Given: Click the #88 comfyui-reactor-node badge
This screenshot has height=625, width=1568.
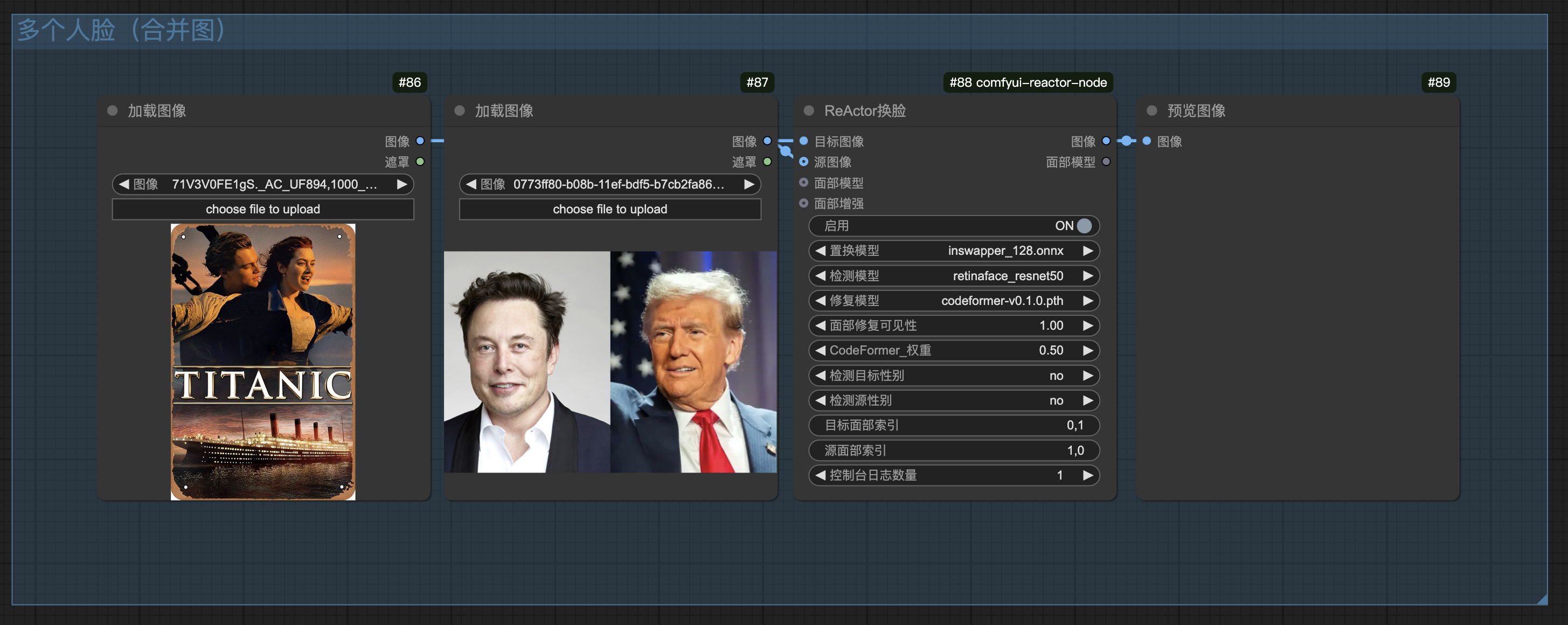Looking at the screenshot, I should coord(1028,82).
